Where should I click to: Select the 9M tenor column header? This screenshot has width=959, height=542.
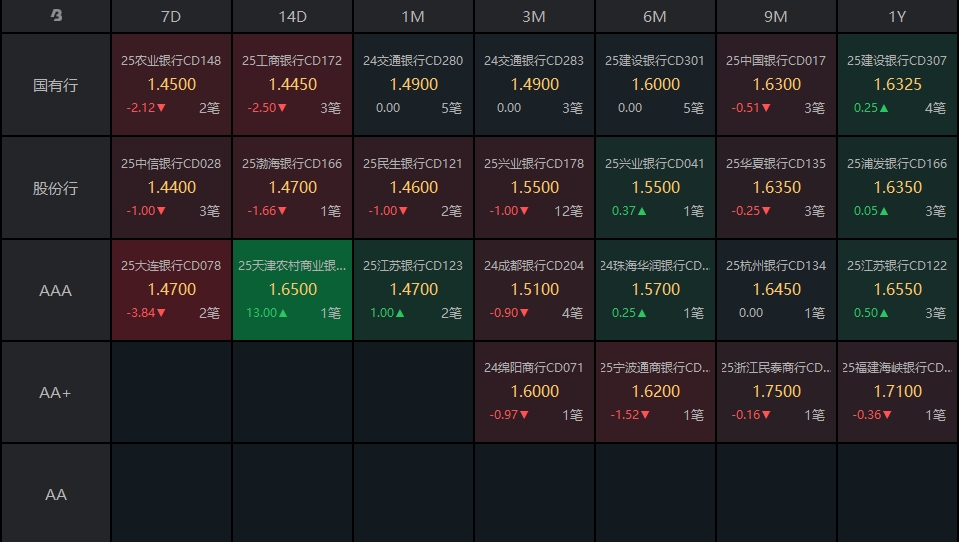tap(776, 17)
